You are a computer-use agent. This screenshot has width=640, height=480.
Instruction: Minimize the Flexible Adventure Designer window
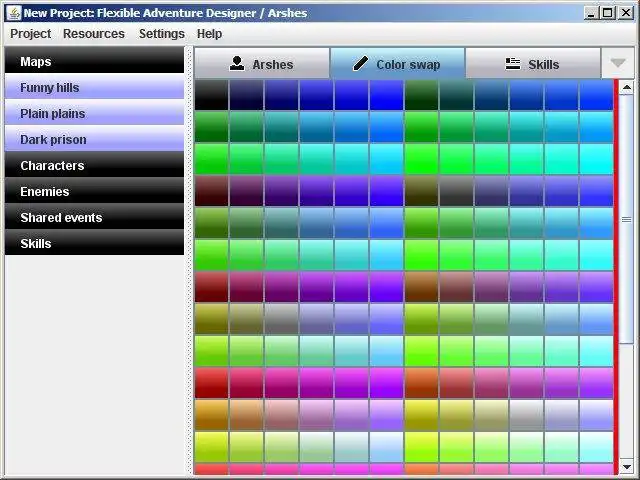[x=591, y=13]
